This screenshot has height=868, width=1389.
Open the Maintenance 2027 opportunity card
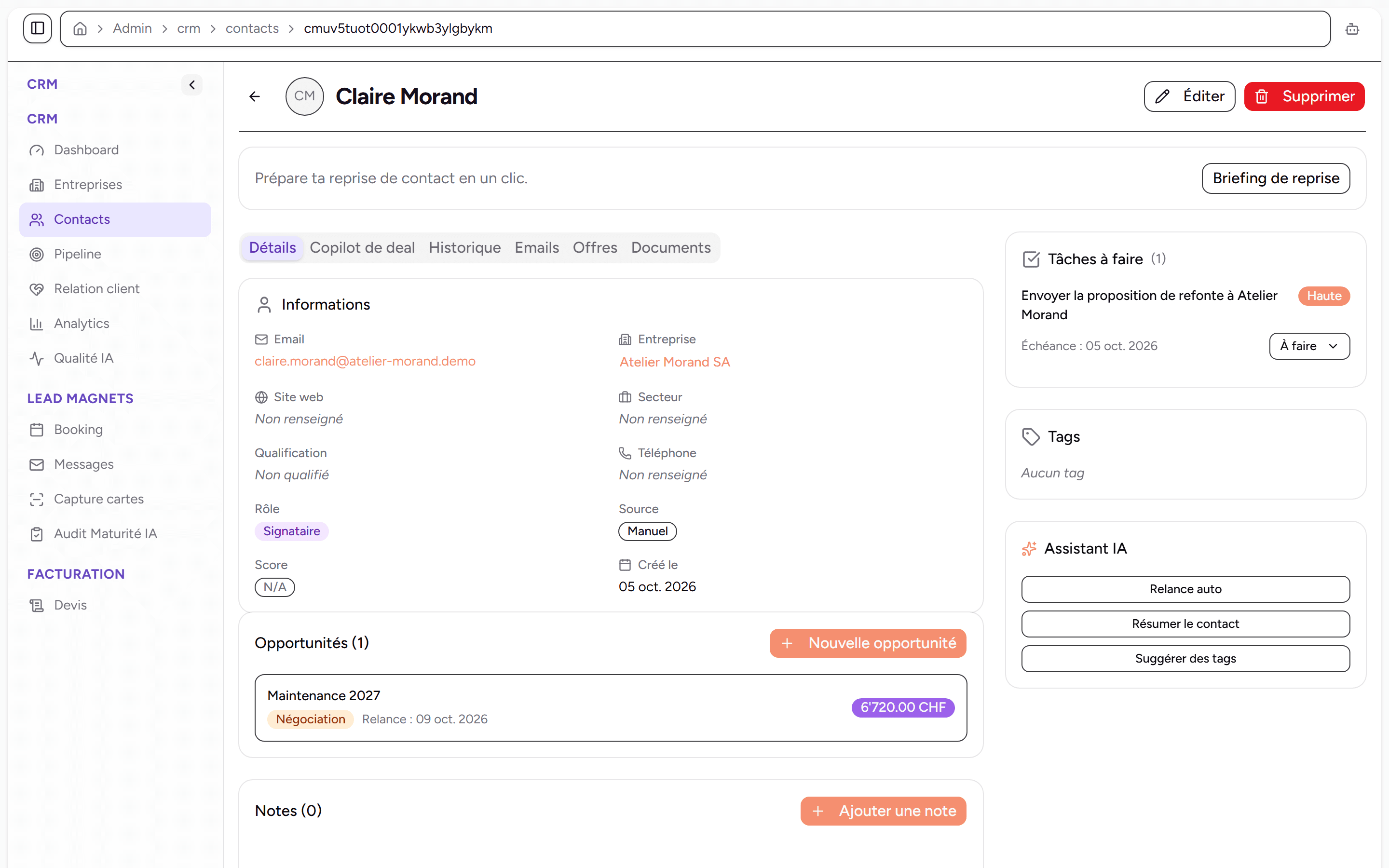(x=611, y=708)
